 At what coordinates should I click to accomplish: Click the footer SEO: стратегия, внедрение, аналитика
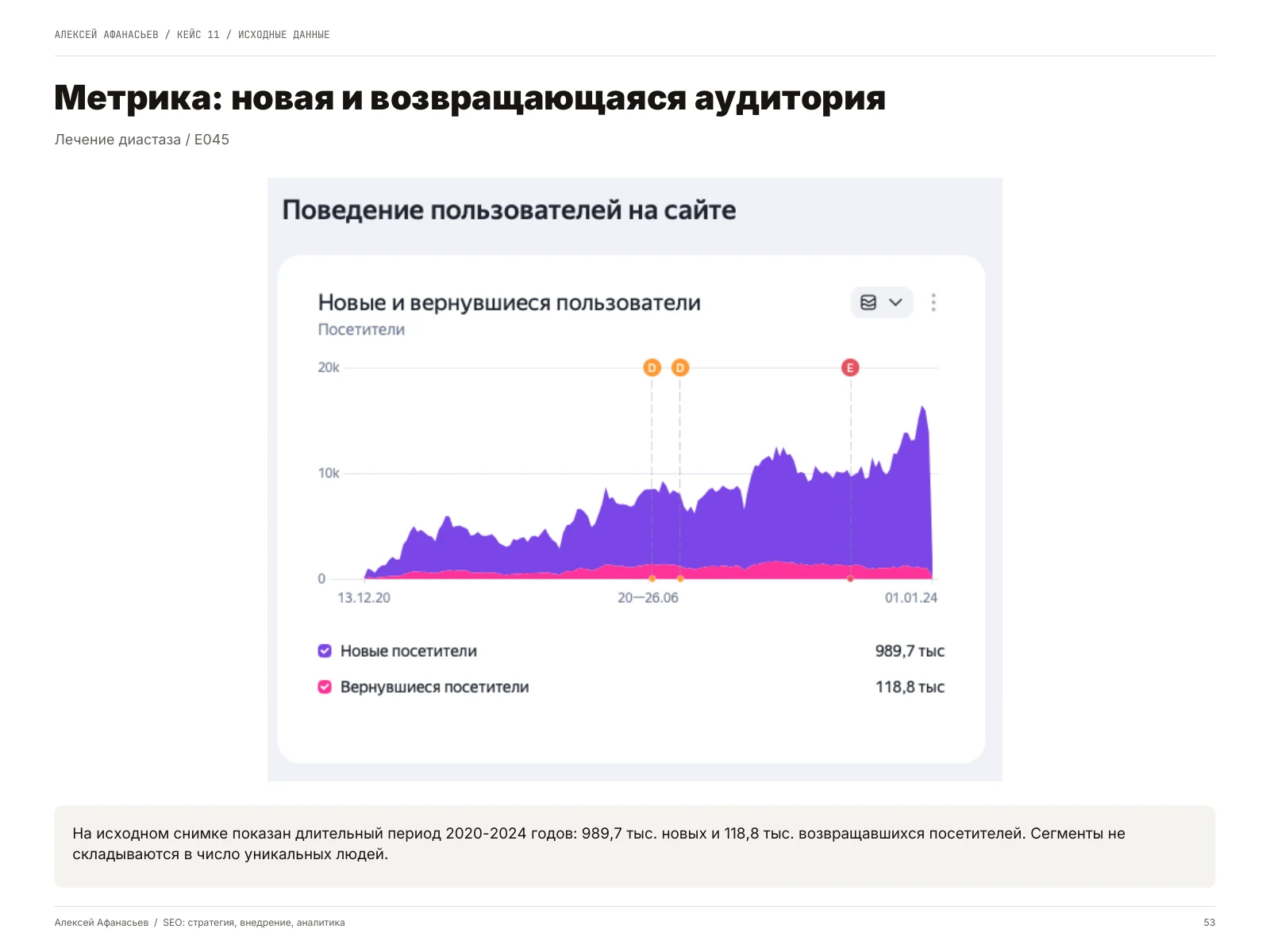click(254, 923)
